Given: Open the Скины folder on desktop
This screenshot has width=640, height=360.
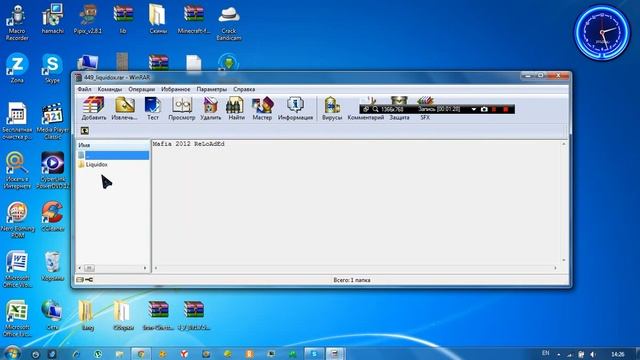Looking at the screenshot, I should (158, 19).
